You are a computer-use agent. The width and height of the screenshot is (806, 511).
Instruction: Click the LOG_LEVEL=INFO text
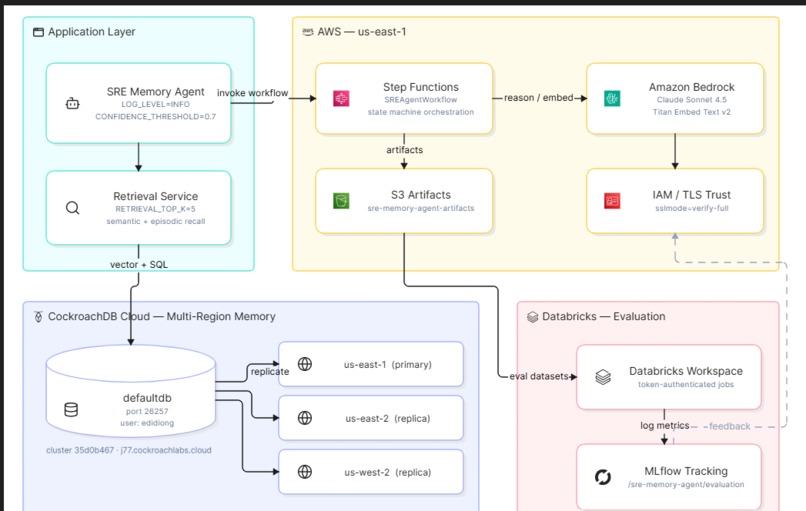pos(155,104)
